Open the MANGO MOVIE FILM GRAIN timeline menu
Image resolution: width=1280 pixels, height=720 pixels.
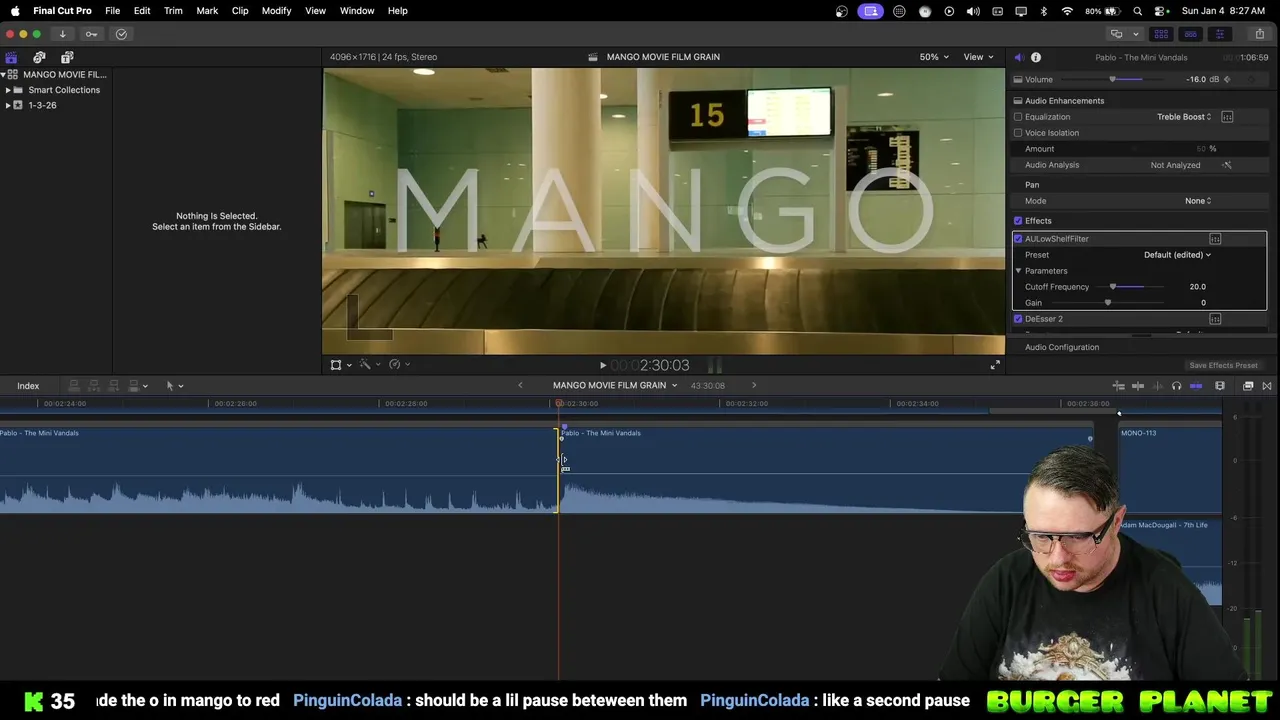coord(615,386)
